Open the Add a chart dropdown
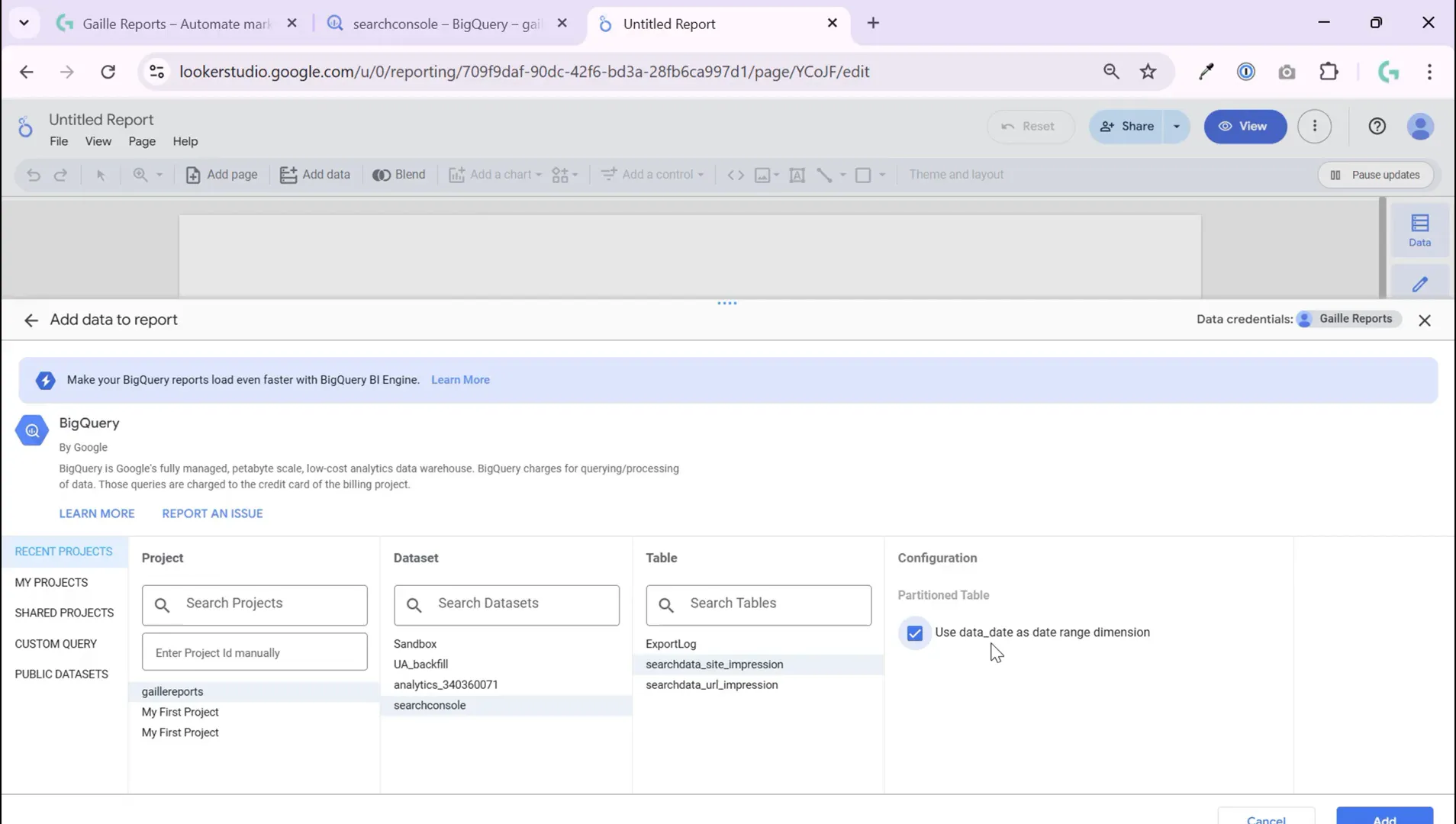 (495, 175)
